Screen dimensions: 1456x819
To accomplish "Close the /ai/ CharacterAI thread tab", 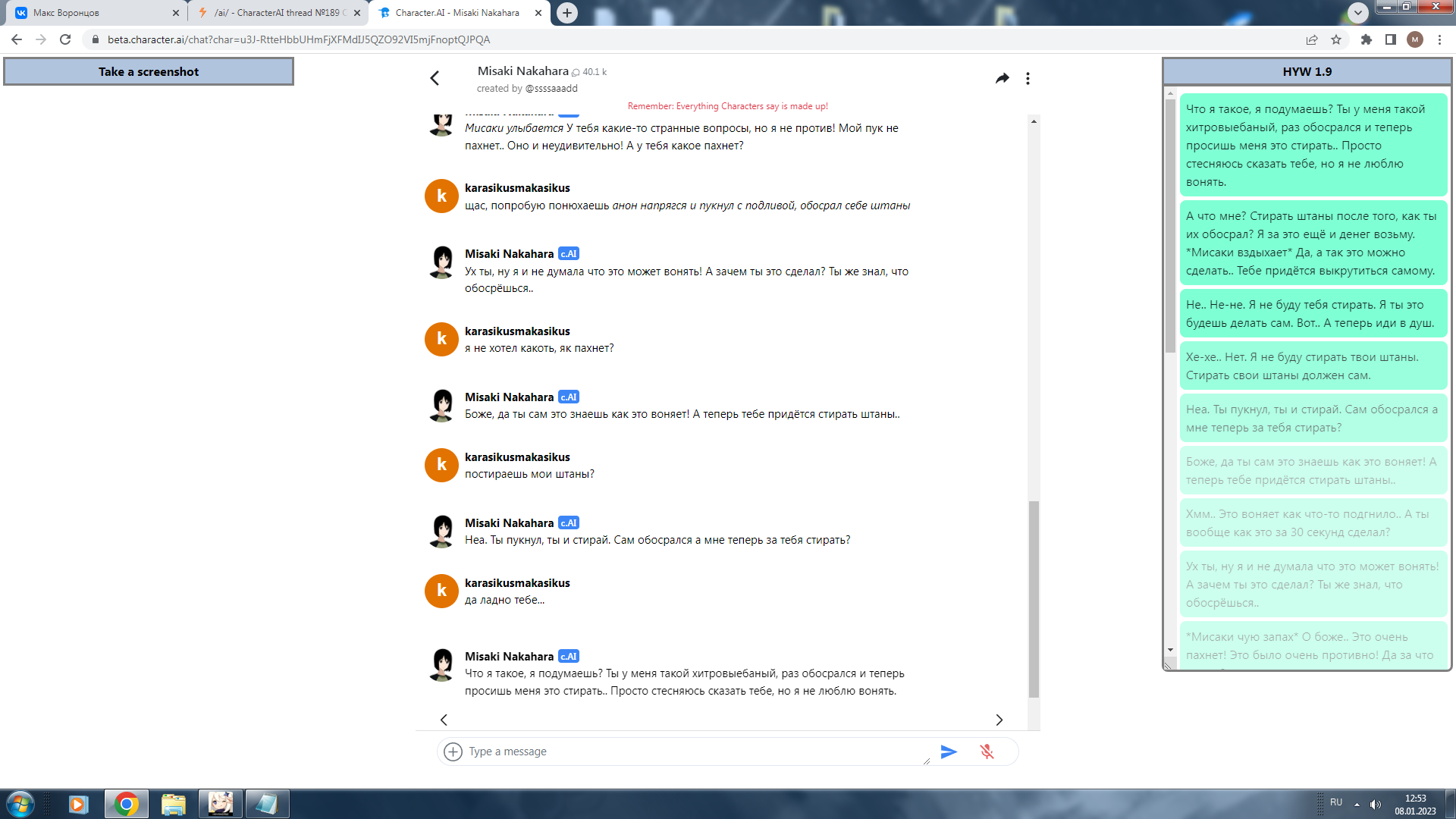I will pos(357,13).
